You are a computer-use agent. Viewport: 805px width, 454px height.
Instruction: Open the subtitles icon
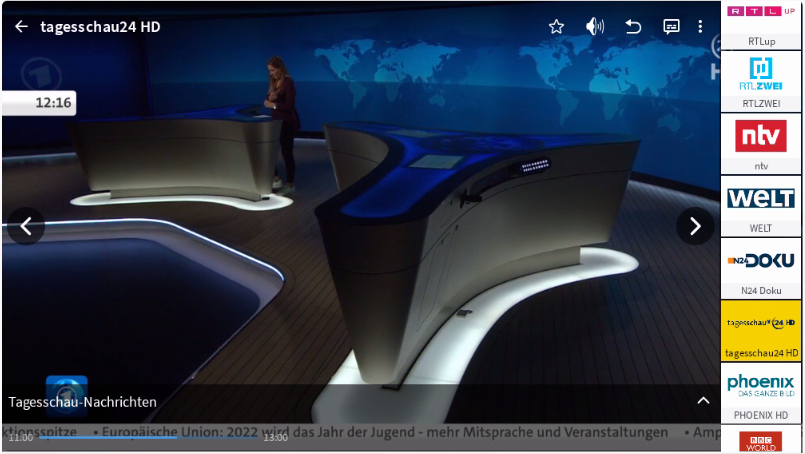pos(671,26)
